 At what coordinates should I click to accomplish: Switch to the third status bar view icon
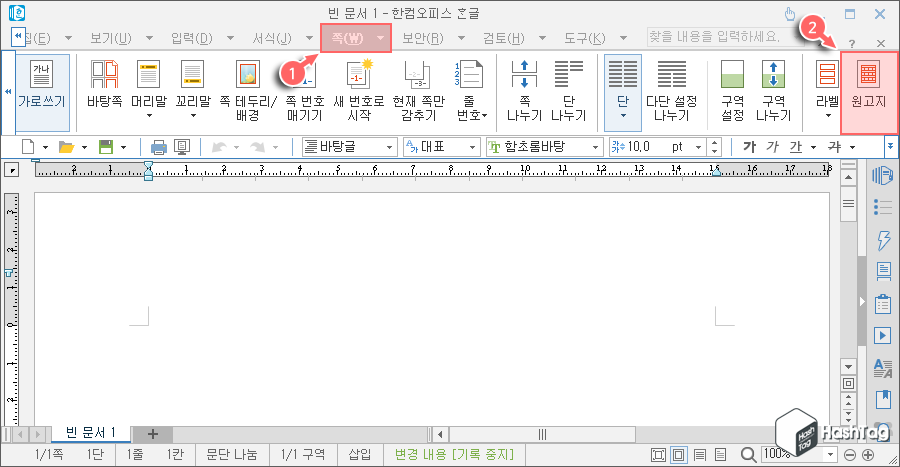700,455
